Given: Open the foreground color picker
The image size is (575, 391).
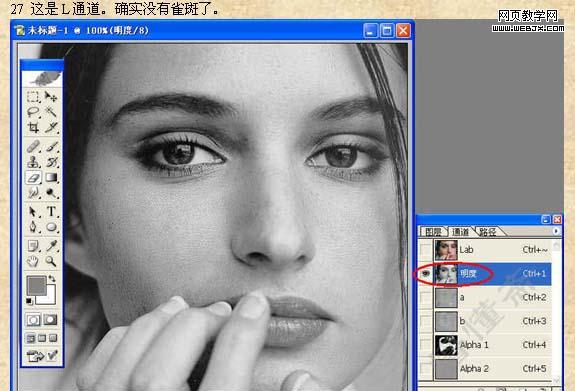Looking at the screenshot, I should pyautogui.click(x=36, y=285).
